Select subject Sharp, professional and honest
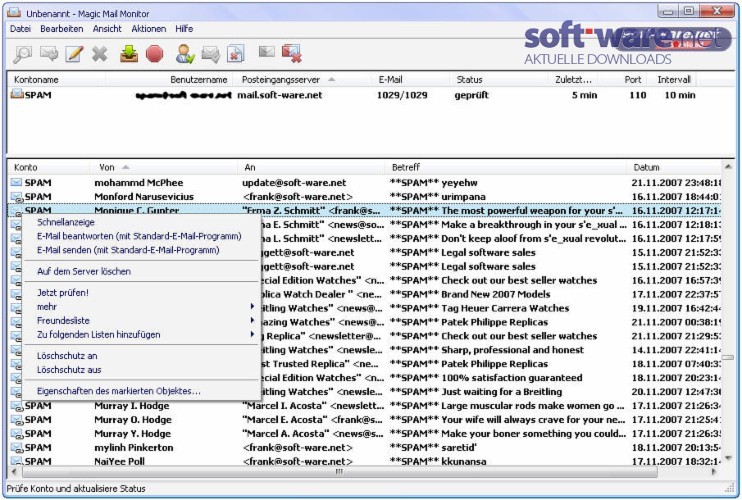The width and height of the screenshot is (742, 500). click(512, 350)
